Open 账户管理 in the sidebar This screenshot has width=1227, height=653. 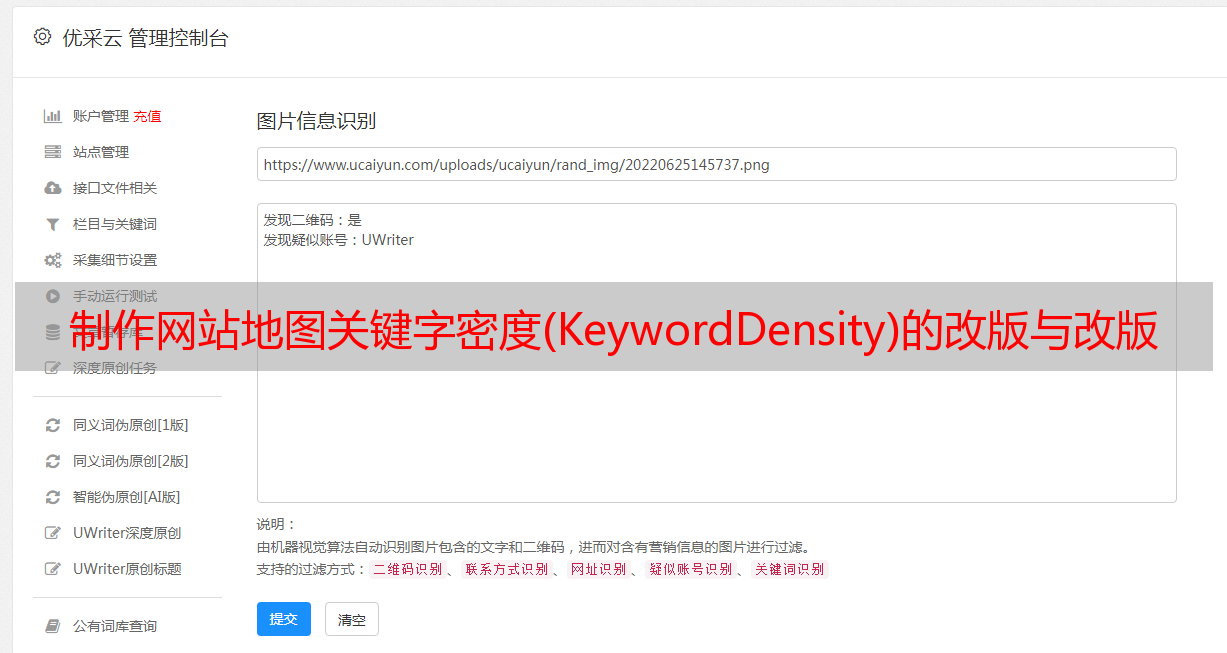coord(101,116)
